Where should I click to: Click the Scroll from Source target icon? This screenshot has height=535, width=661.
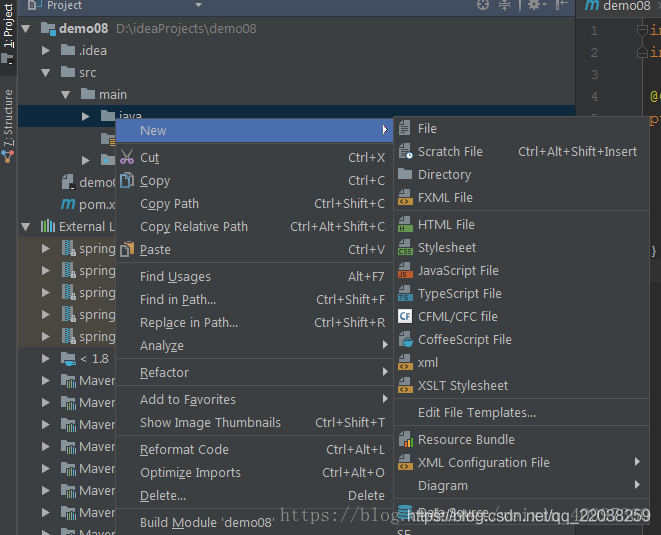(x=483, y=5)
